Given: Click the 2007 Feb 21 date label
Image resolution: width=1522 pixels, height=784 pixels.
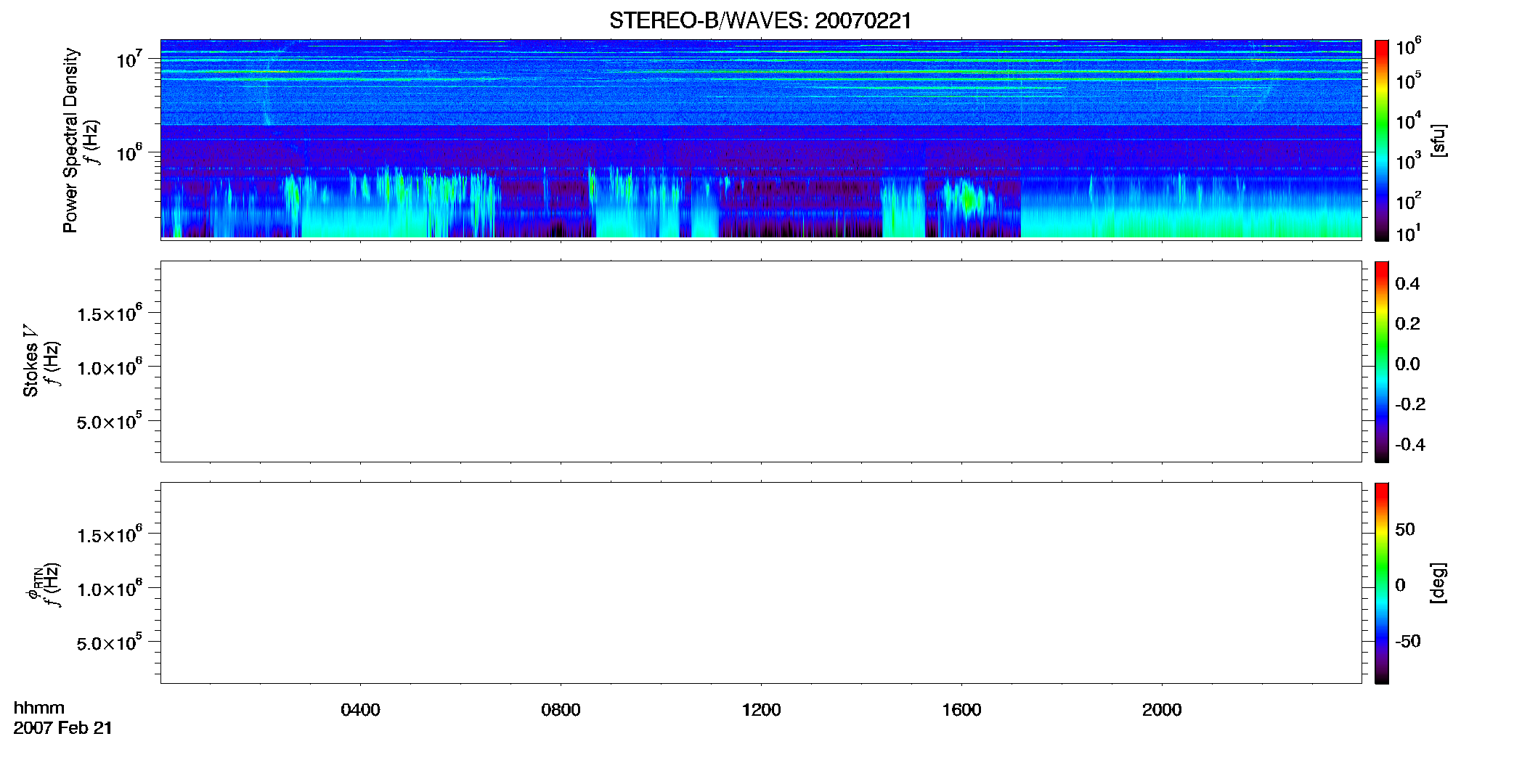Looking at the screenshot, I should [63, 728].
